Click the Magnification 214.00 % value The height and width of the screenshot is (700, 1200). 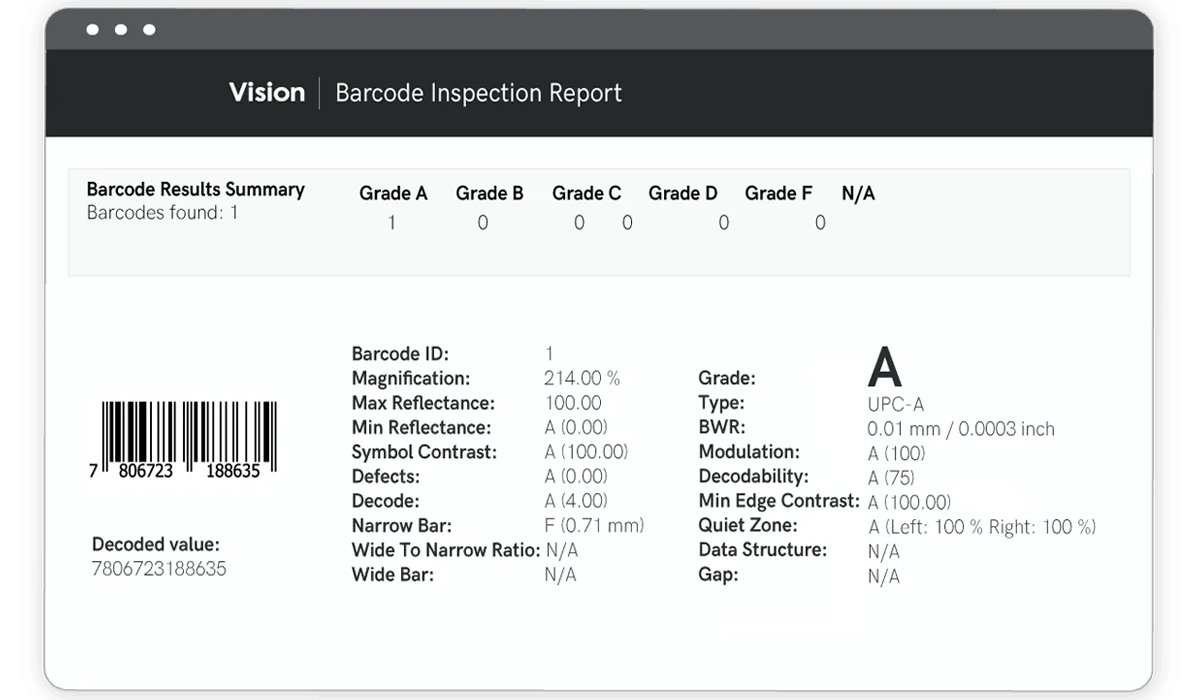(581, 378)
